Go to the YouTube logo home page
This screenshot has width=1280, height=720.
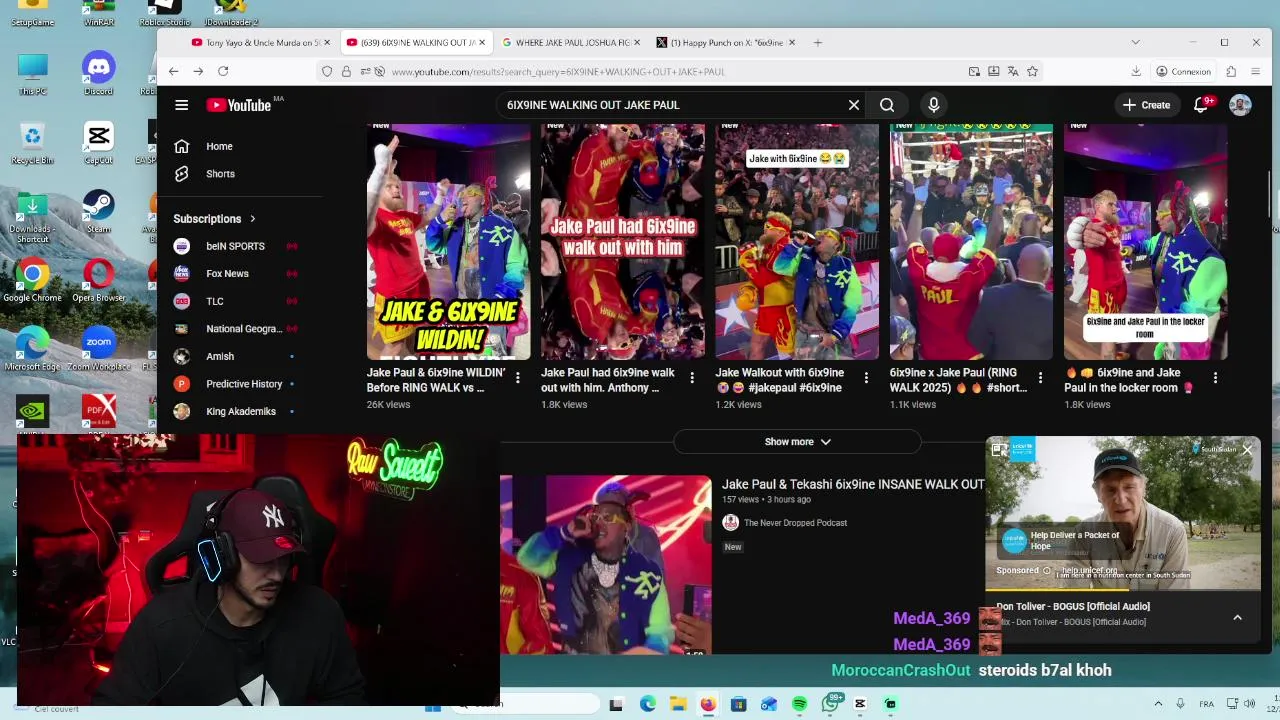[239, 105]
